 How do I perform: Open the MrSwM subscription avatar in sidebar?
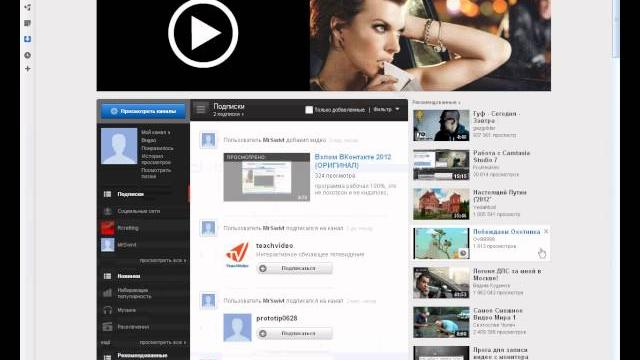(108, 245)
